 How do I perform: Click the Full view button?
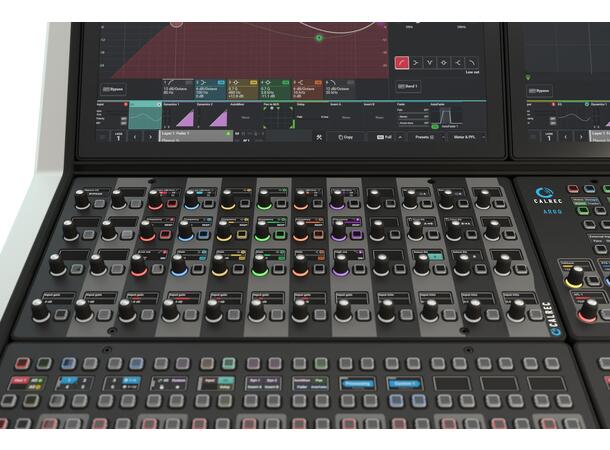click(384, 137)
